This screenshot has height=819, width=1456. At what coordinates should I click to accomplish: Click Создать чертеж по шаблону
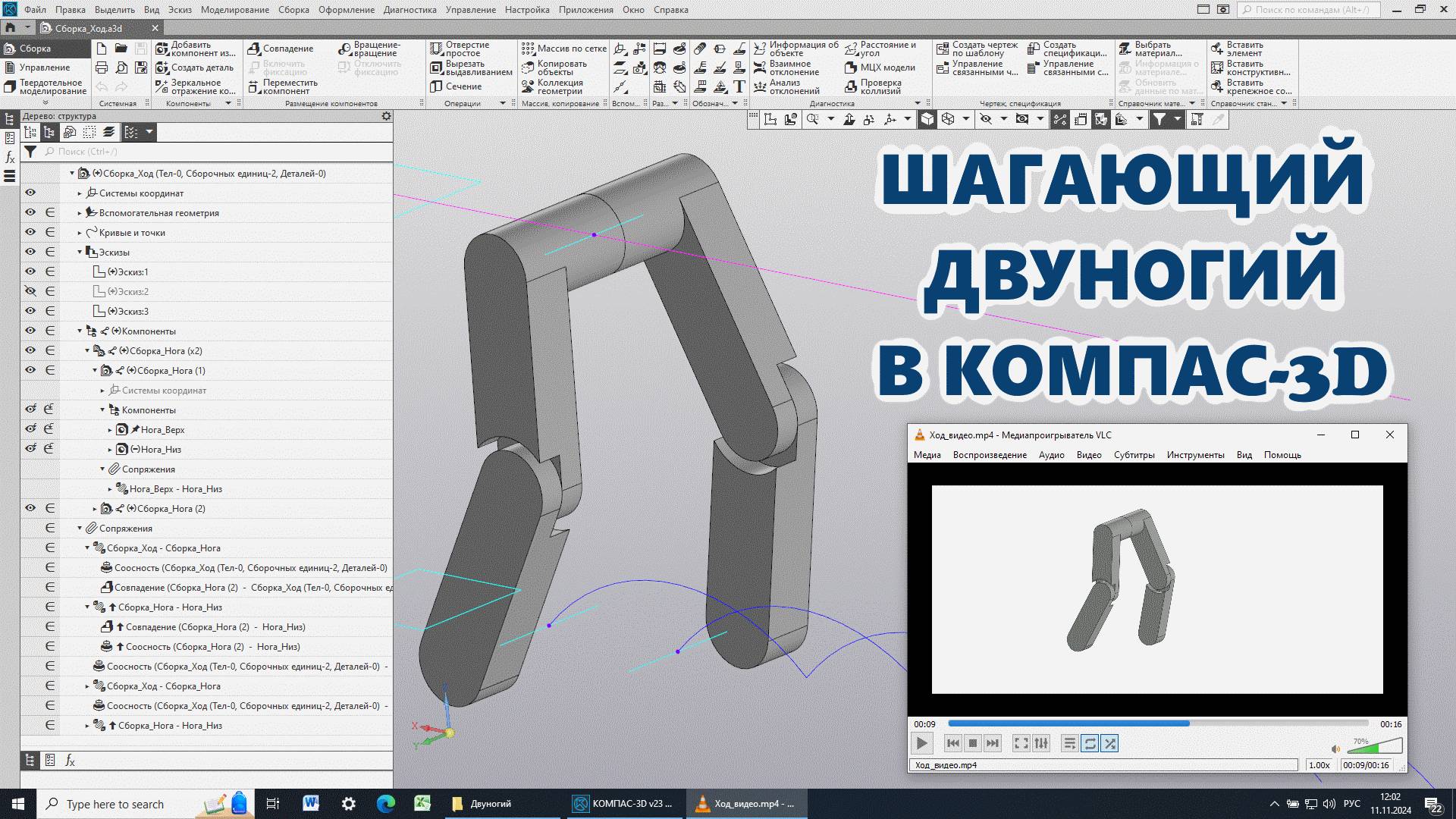pyautogui.click(x=977, y=49)
